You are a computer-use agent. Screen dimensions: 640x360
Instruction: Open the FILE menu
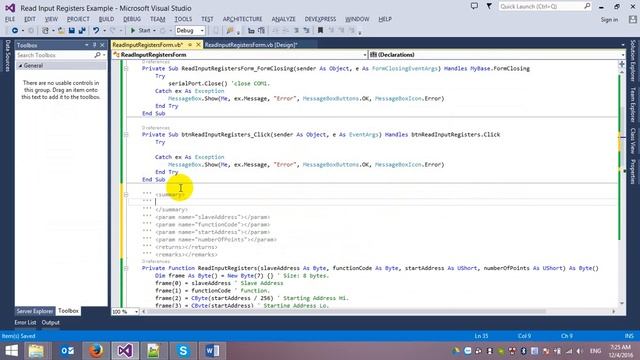coord(10,19)
